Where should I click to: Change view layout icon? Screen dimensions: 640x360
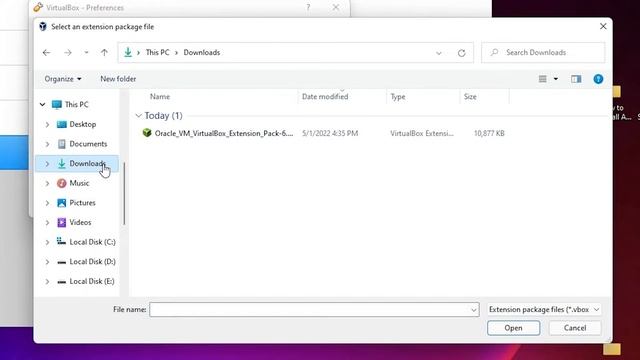pyautogui.click(x=542, y=79)
